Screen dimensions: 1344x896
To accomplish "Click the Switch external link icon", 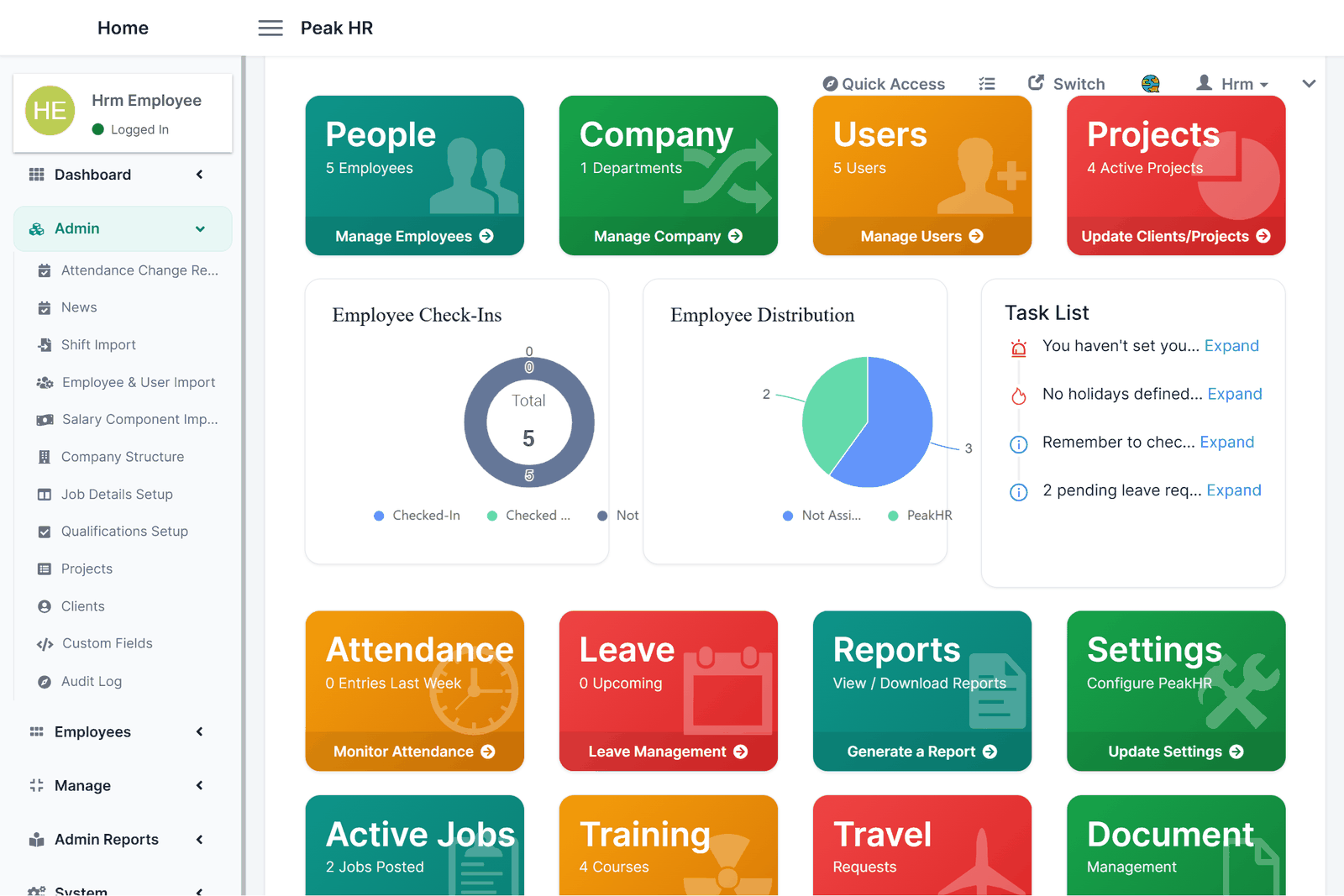I will pyautogui.click(x=1036, y=82).
